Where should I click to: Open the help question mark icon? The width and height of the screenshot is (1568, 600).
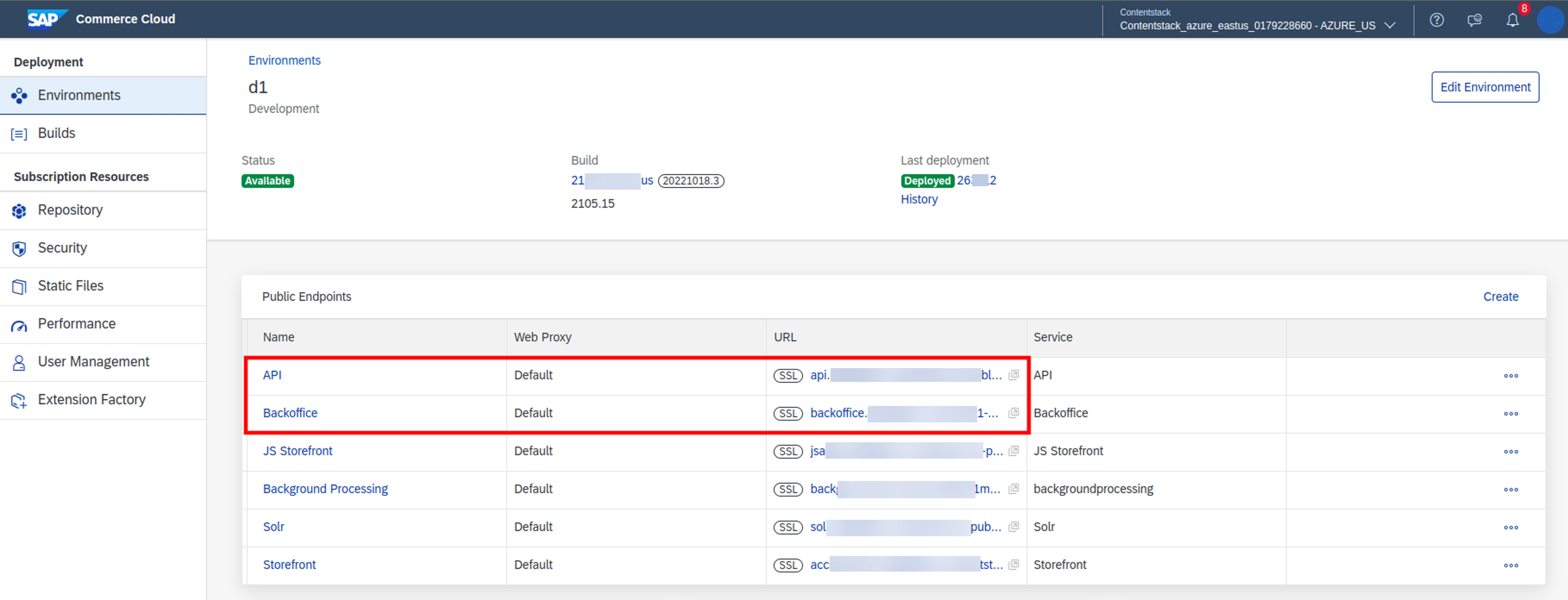click(x=1437, y=20)
